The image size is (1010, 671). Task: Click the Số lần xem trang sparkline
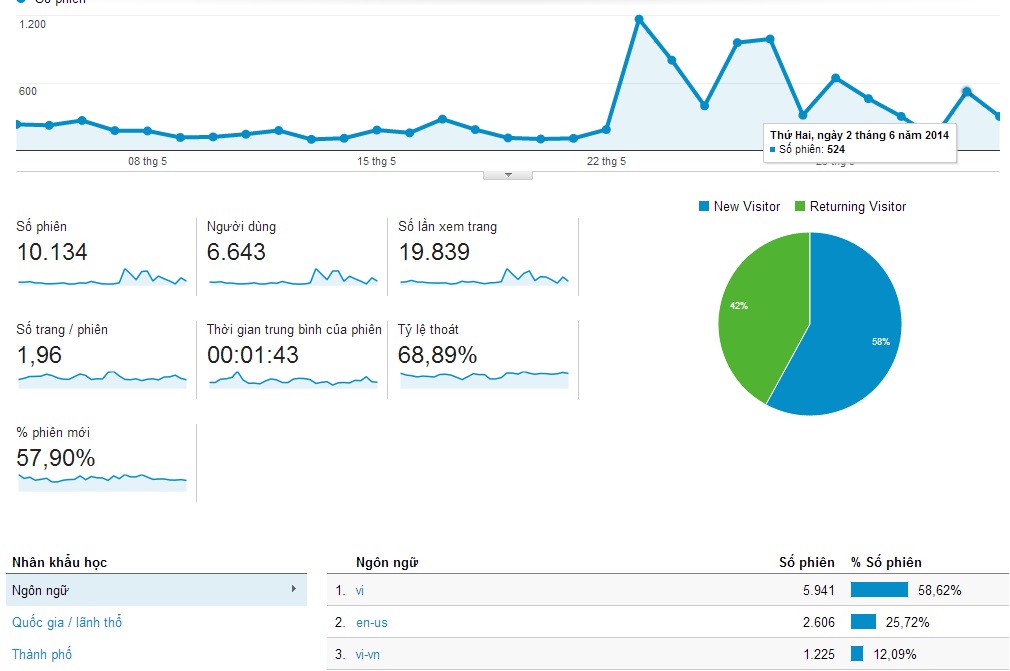click(x=484, y=277)
